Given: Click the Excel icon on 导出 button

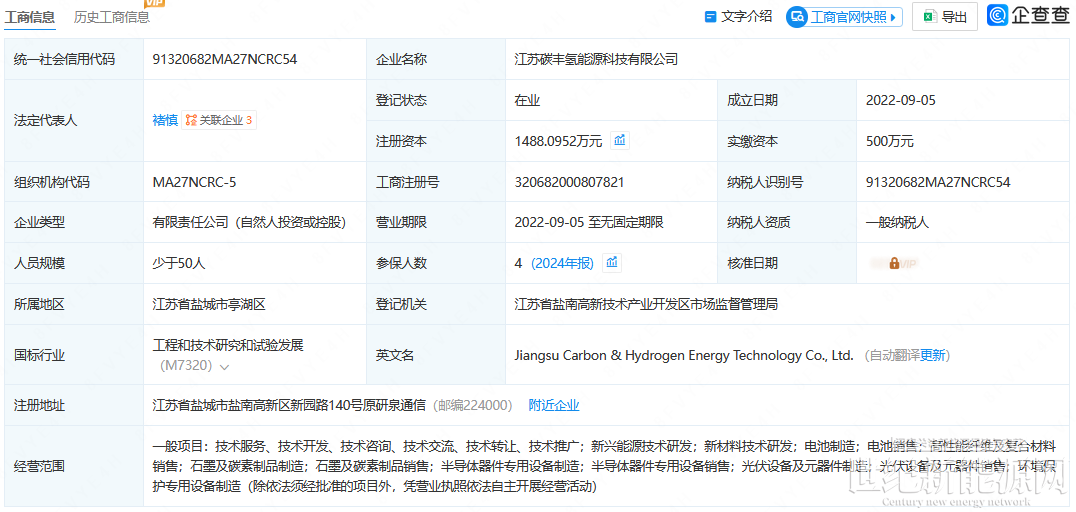Looking at the screenshot, I should tap(928, 17).
